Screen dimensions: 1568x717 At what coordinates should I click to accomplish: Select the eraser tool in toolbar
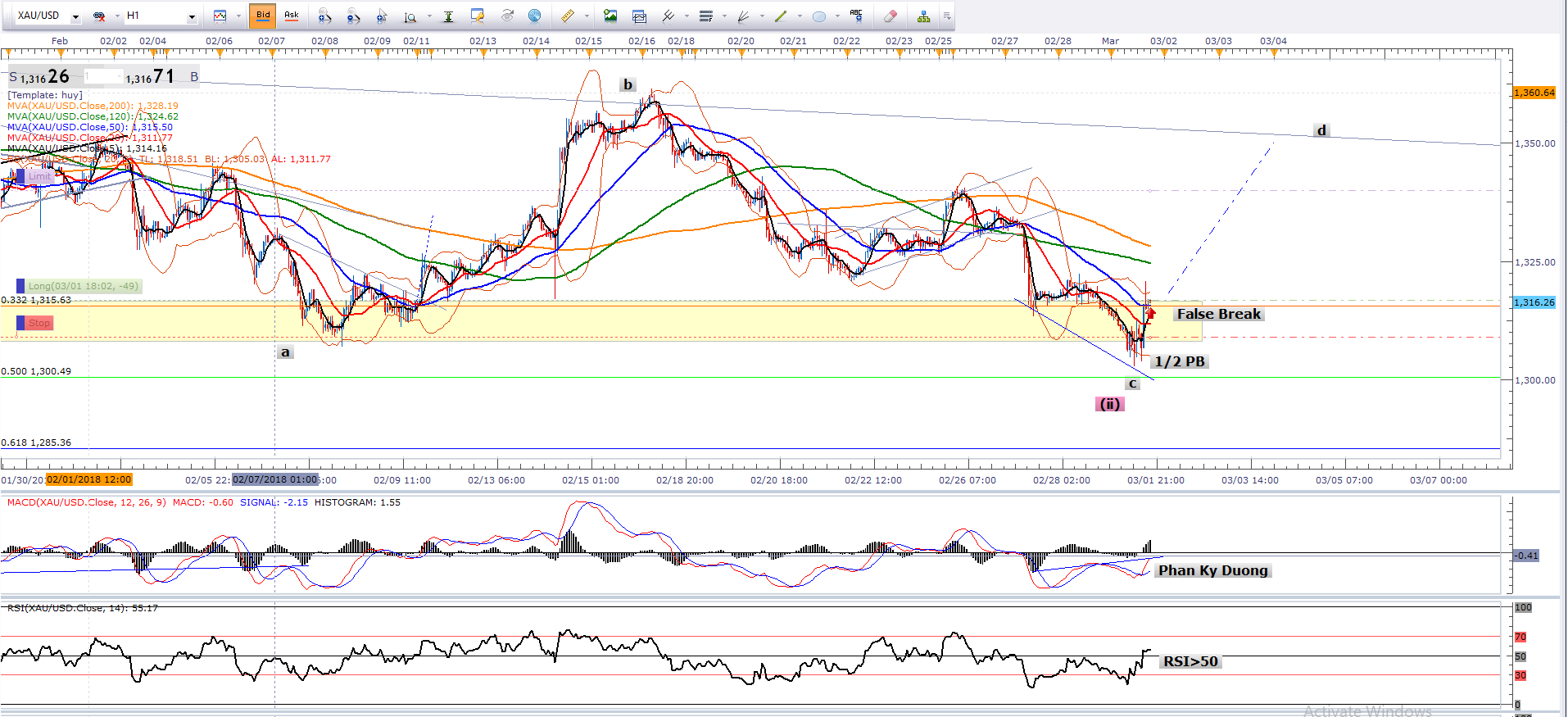coord(890,16)
